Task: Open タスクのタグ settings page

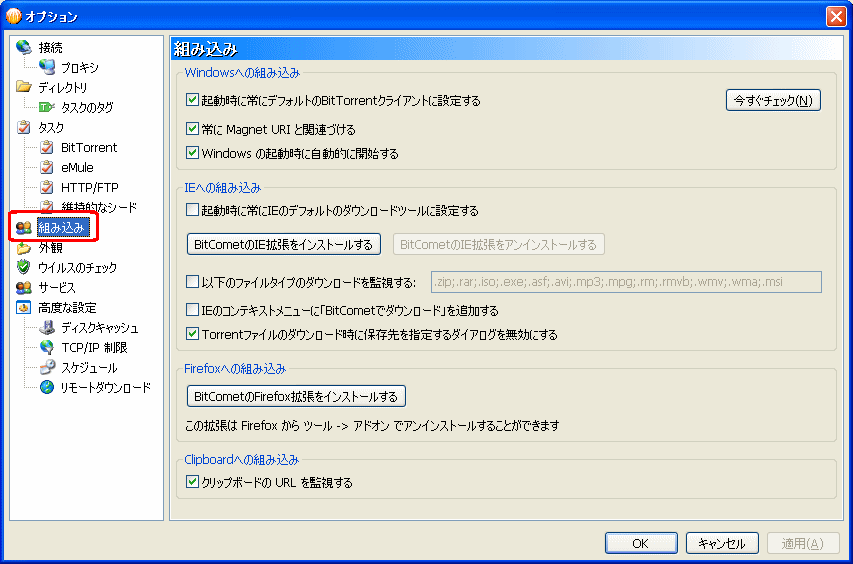Action: tap(87, 108)
